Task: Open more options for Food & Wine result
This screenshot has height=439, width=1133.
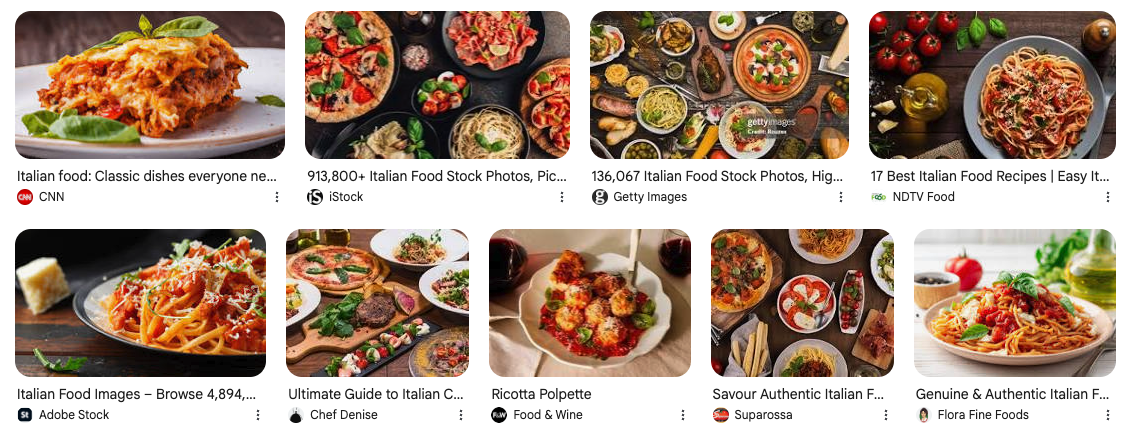Action: click(683, 415)
